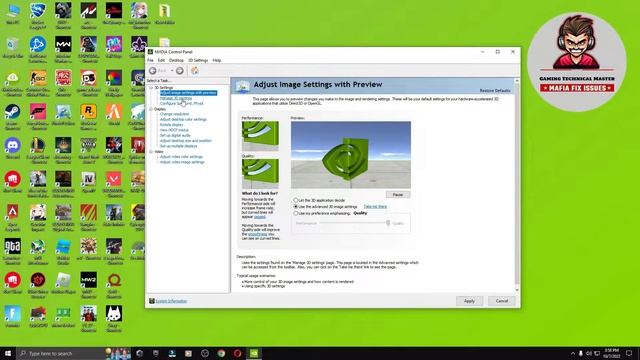
Task: Click the NVIDIA Control Panel taskbar icon
Action: [x=254, y=353]
